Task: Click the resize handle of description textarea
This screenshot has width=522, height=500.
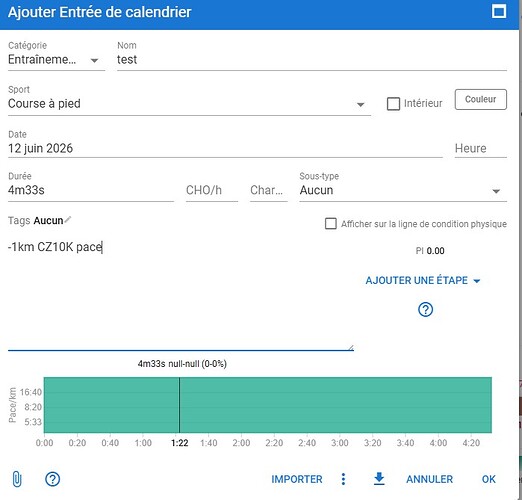Action: 351,348
